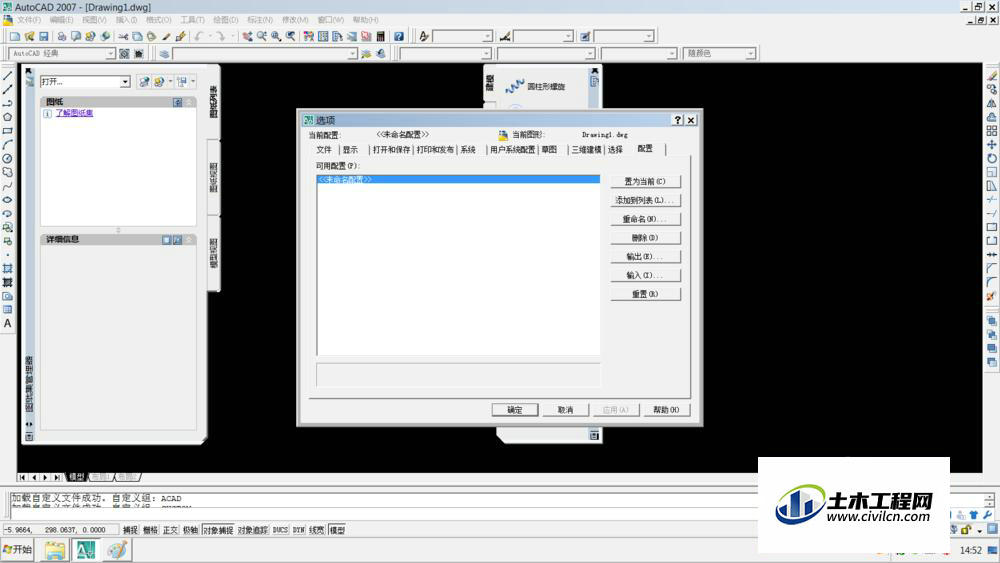This screenshot has height=563, width=1000.
Task: Select the <<未命名配置>> list entry
Action: (x=458, y=180)
